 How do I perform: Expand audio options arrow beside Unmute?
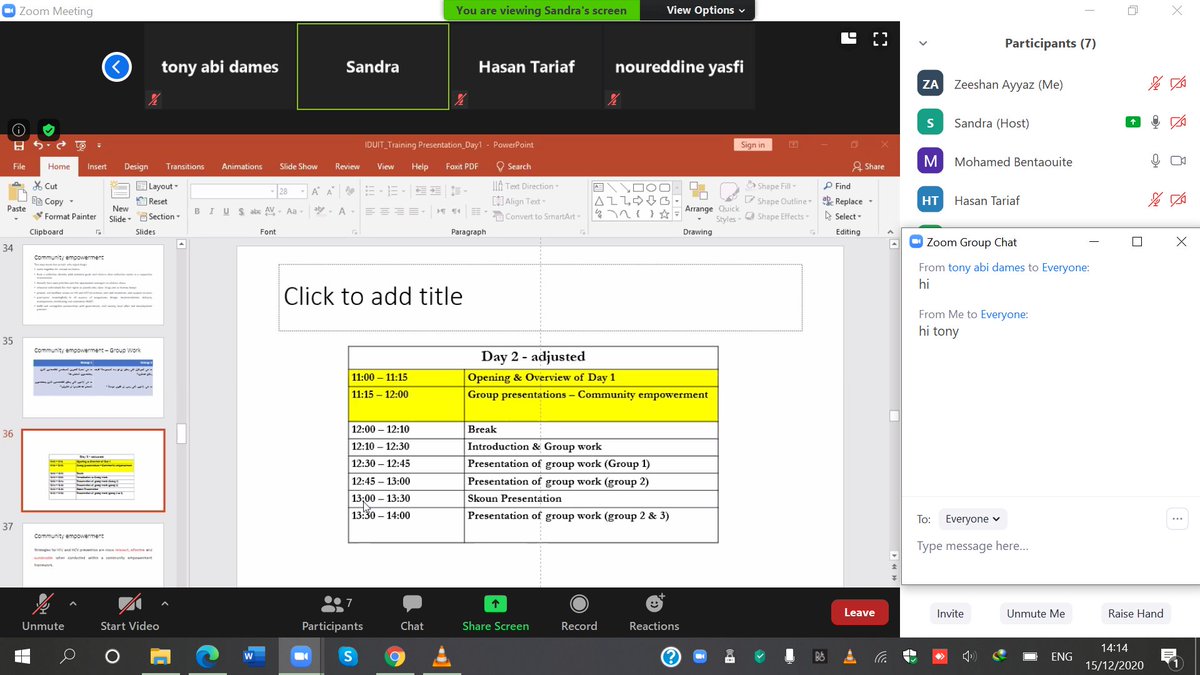pyautogui.click(x=72, y=604)
